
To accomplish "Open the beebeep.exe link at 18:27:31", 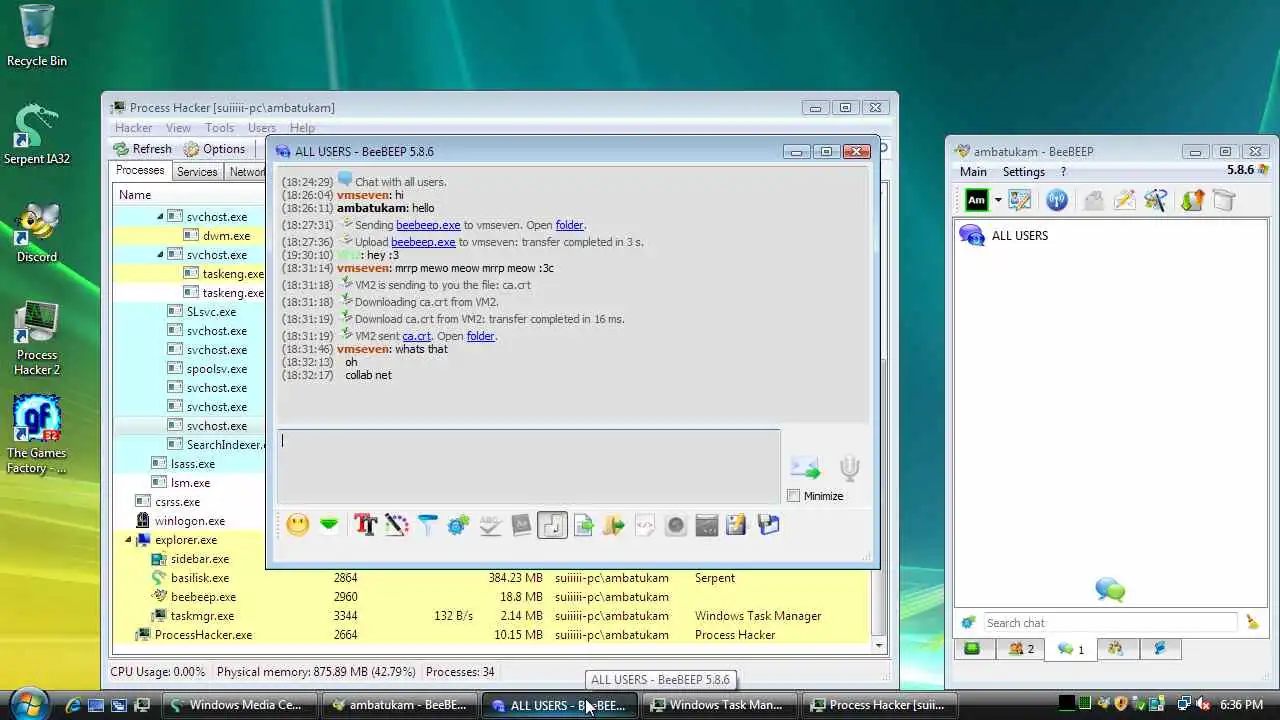I will pyautogui.click(x=428, y=225).
